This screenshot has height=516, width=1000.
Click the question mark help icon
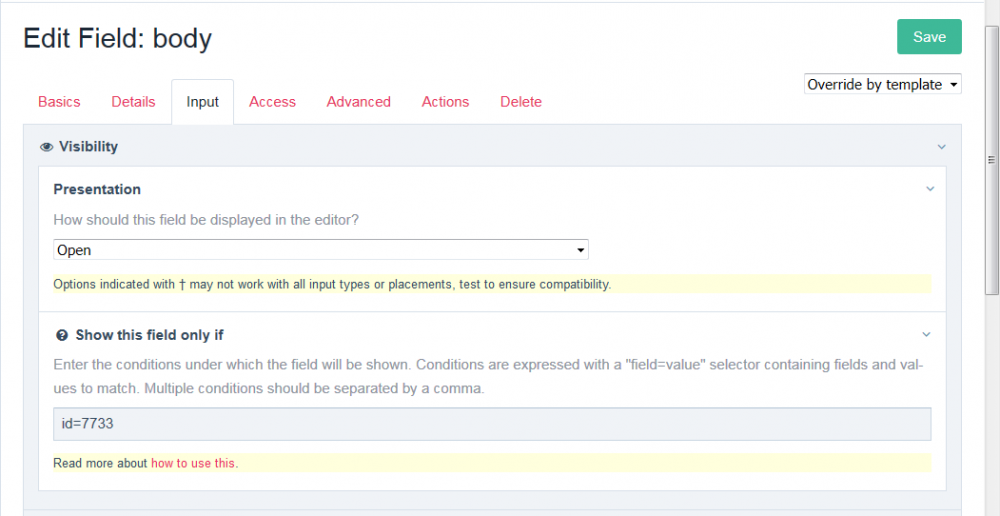pos(62,335)
